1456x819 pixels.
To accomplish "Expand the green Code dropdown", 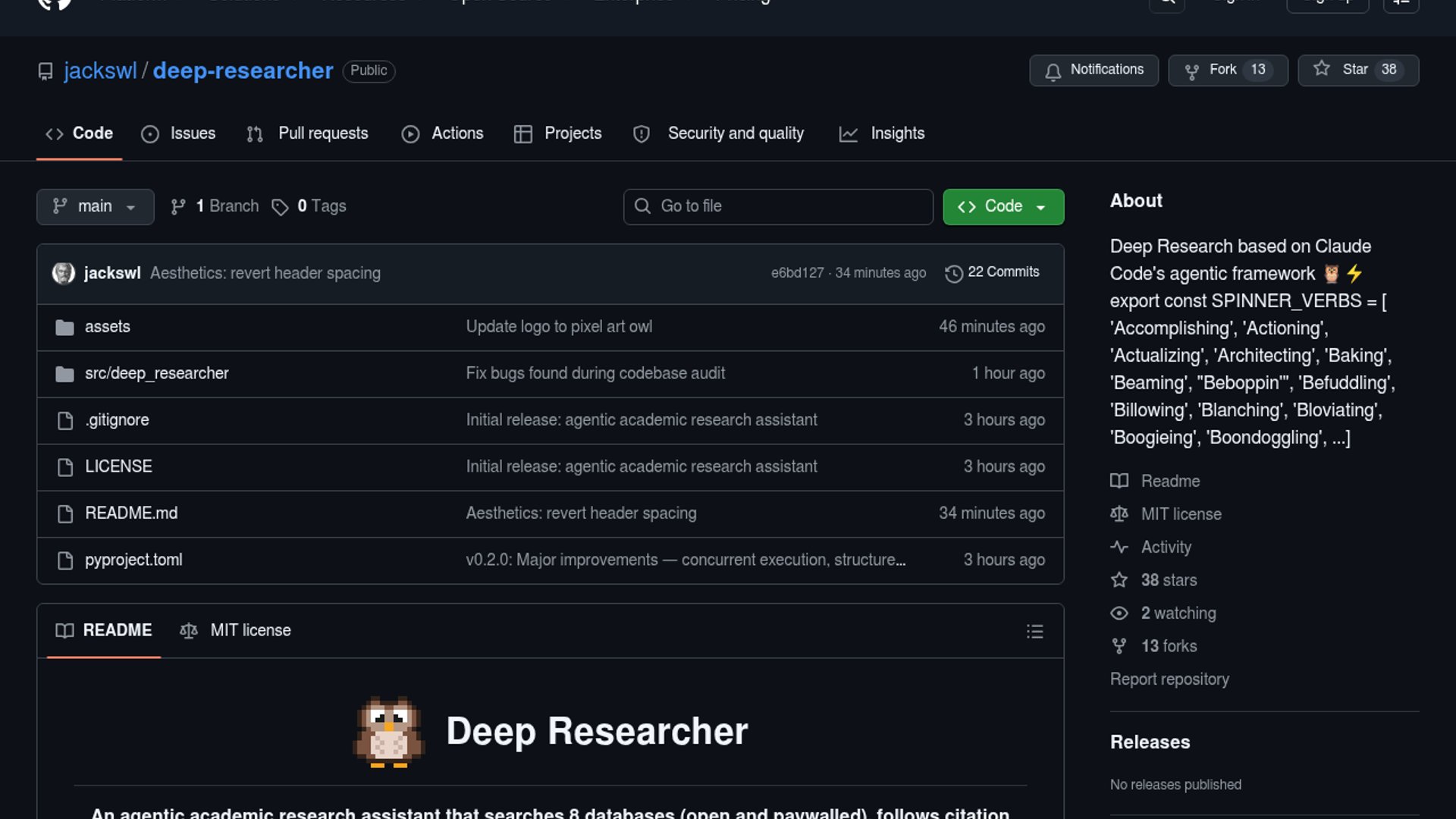I will [x=1003, y=206].
